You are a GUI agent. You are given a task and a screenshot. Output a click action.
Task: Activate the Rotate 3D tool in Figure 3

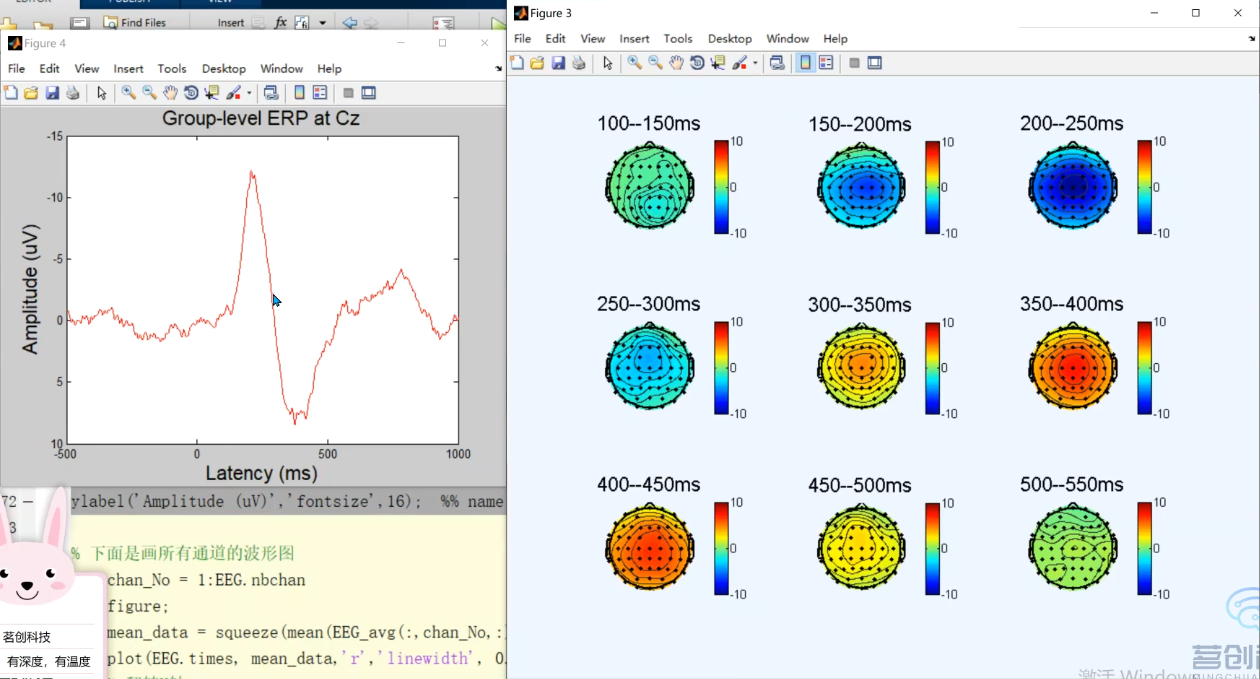pos(697,63)
